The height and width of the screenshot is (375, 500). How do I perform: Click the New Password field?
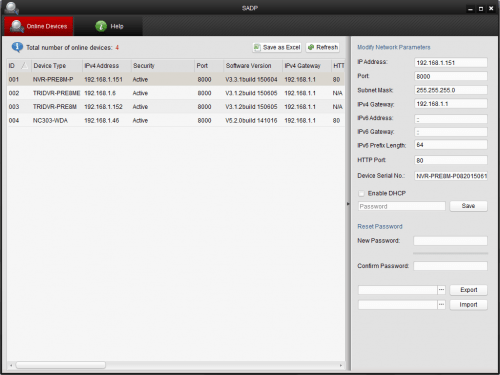pyautogui.click(x=450, y=241)
